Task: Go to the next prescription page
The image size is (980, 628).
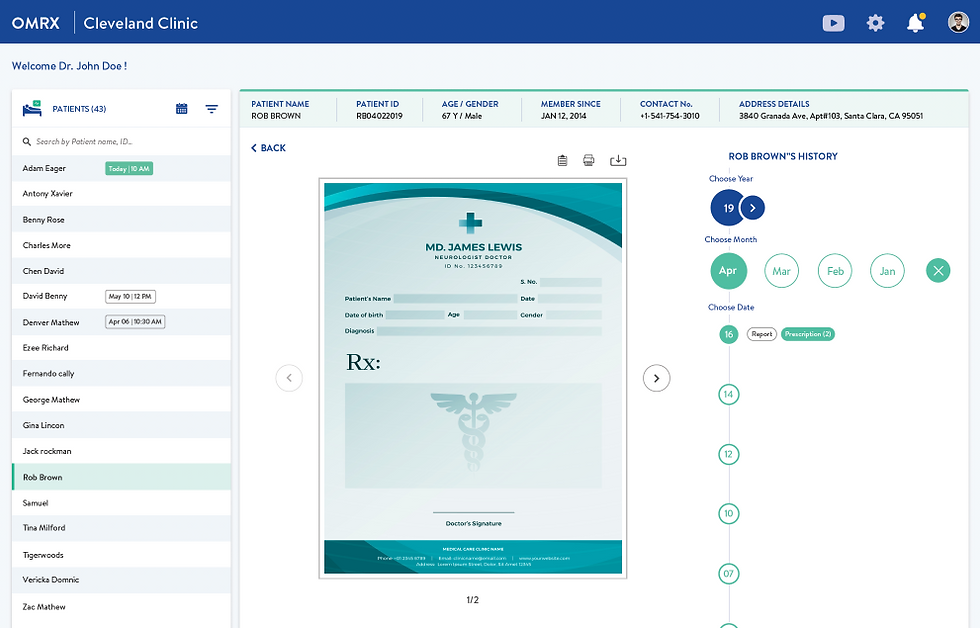Action: coord(656,378)
